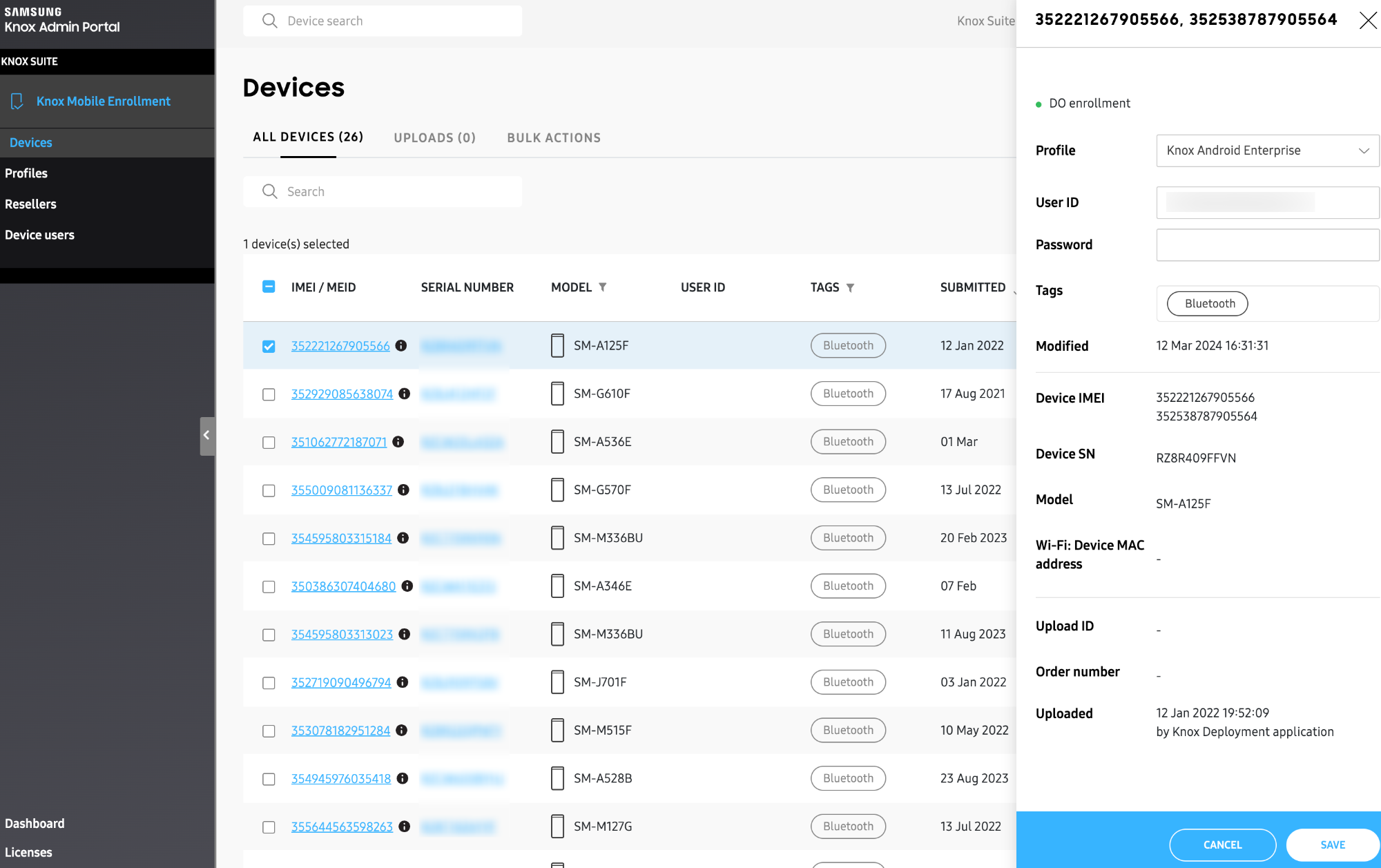This screenshot has width=1381, height=868.
Task: Click info icon next to IMEI 355644563598263
Action: tap(405, 827)
